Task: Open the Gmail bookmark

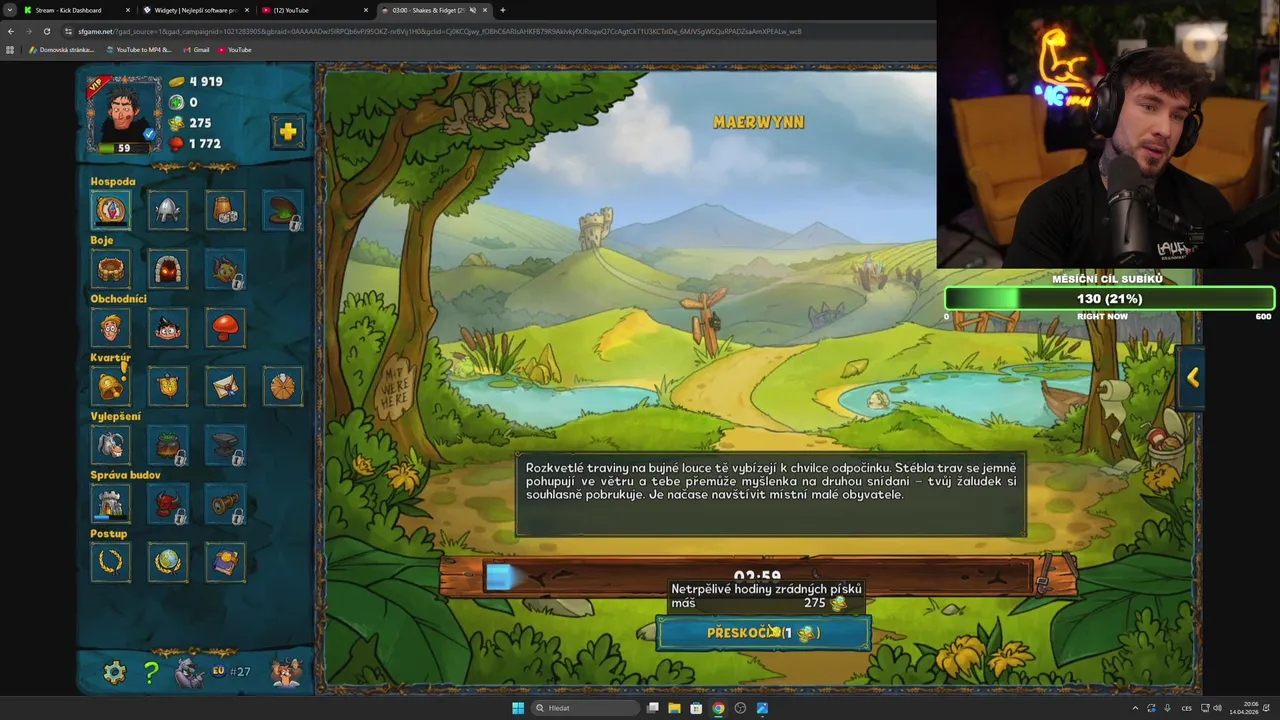Action: click(196, 49)
